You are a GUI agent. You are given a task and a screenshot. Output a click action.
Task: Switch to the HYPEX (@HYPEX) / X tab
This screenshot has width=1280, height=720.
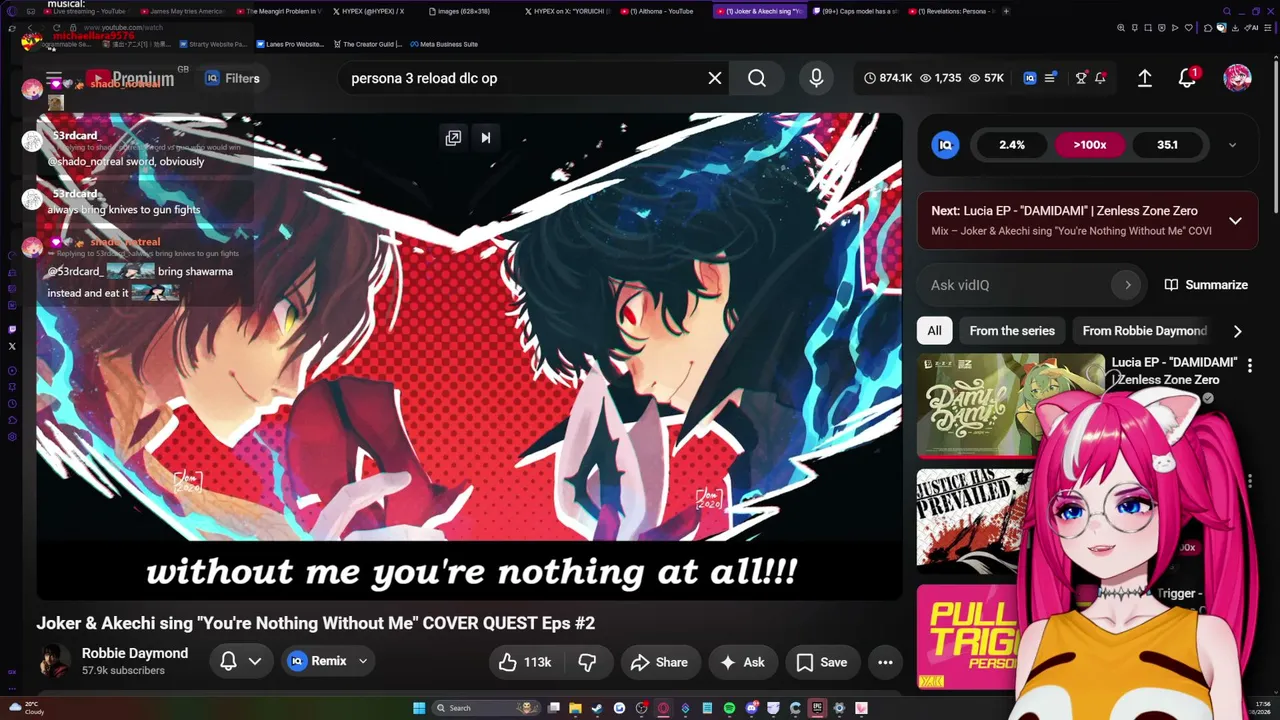[368, 11]
